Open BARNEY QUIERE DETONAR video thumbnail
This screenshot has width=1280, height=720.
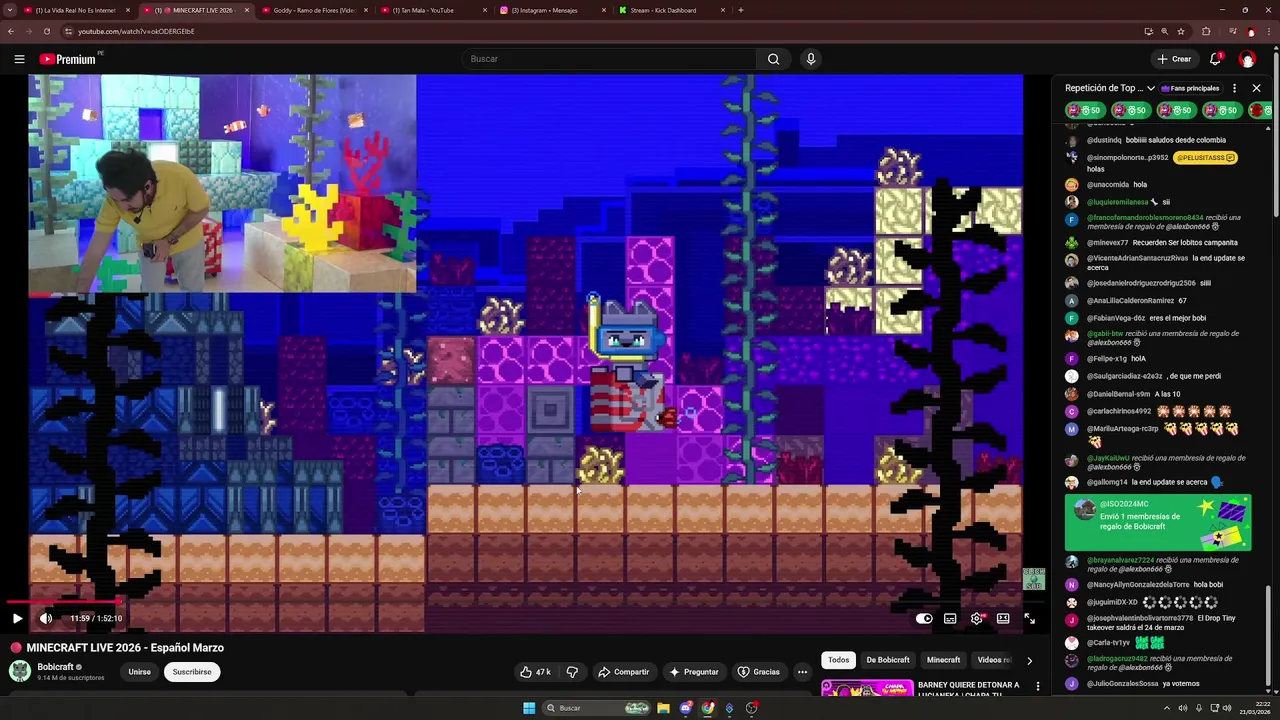866,687
